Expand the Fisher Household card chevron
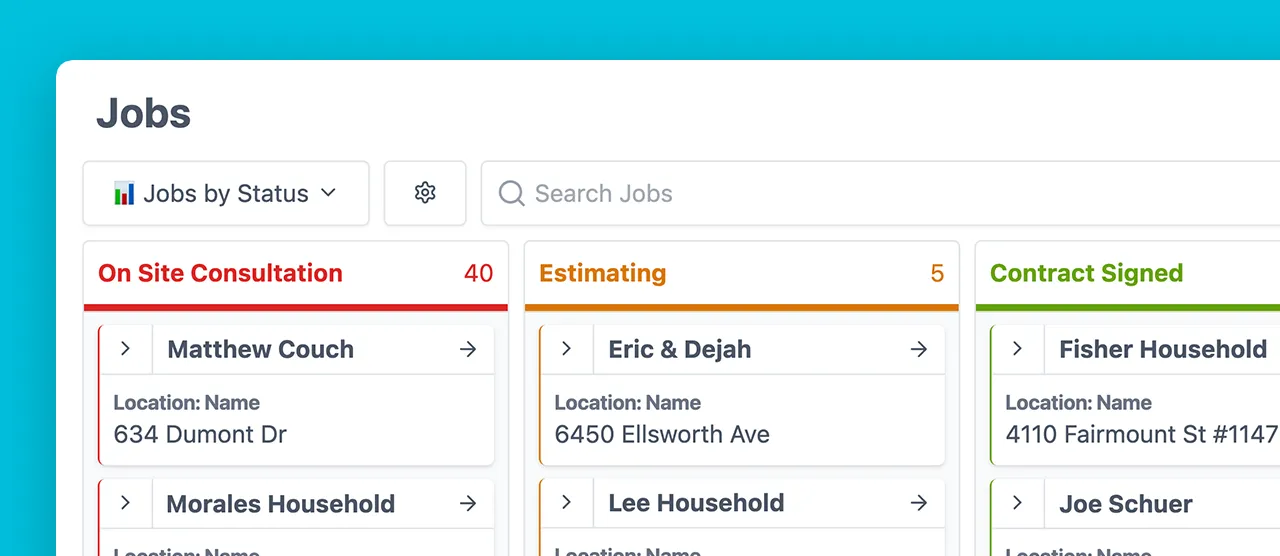 click(x=1018, y=349)
